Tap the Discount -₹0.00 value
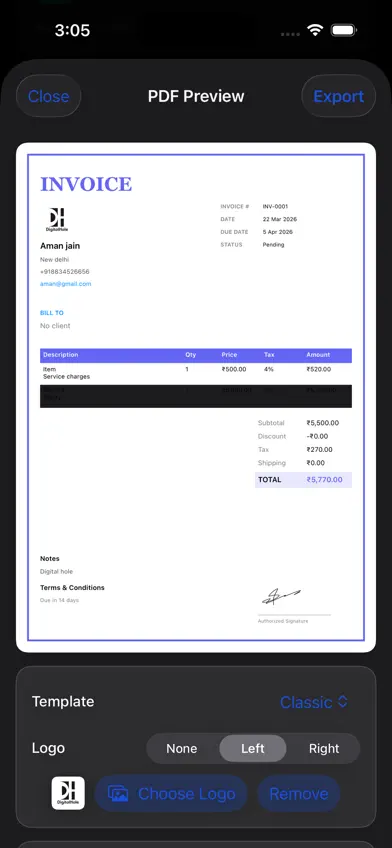The image size is (392, 848). [317, 436]
